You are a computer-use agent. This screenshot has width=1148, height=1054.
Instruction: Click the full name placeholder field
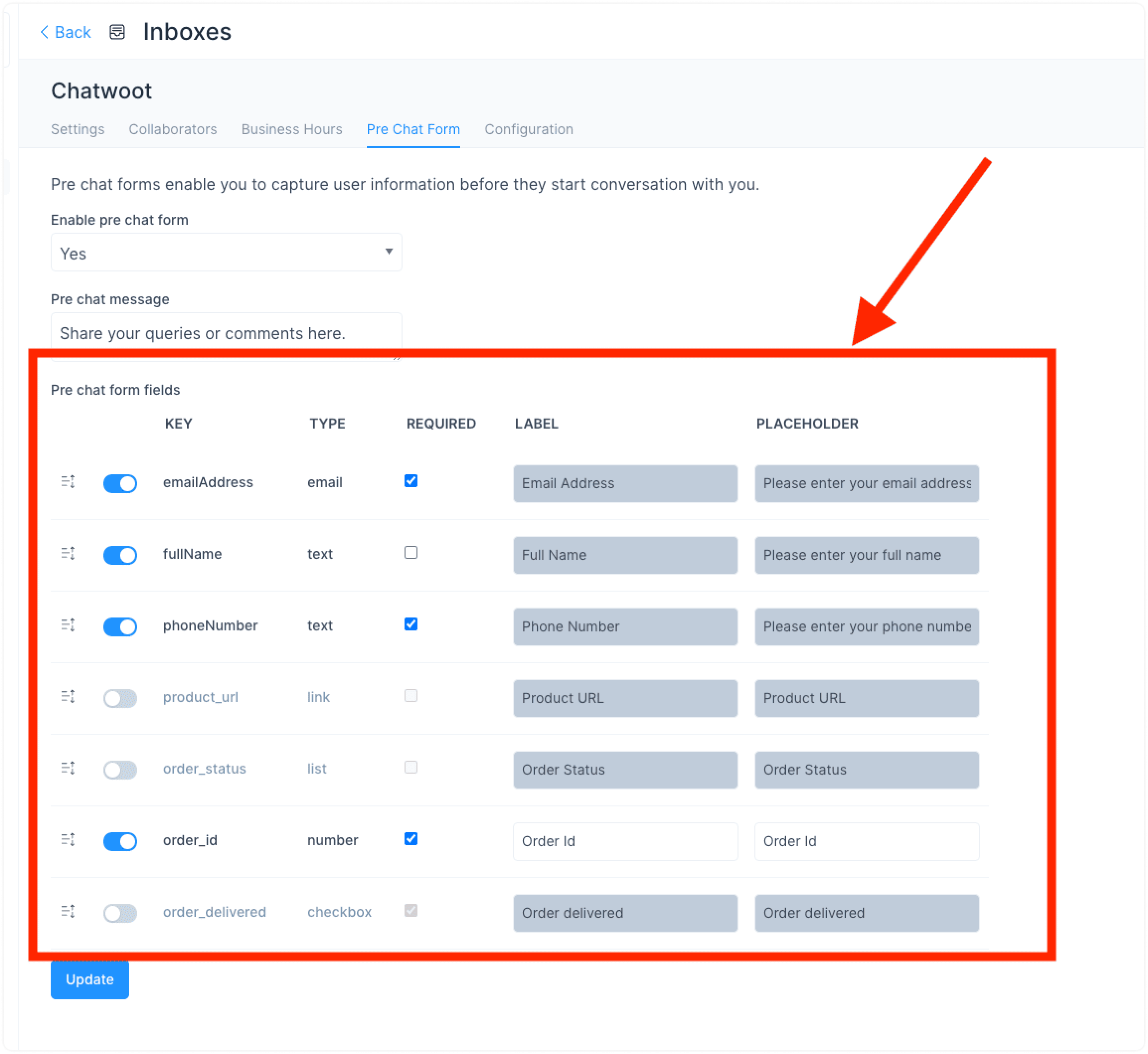click(x=867, y=555)
